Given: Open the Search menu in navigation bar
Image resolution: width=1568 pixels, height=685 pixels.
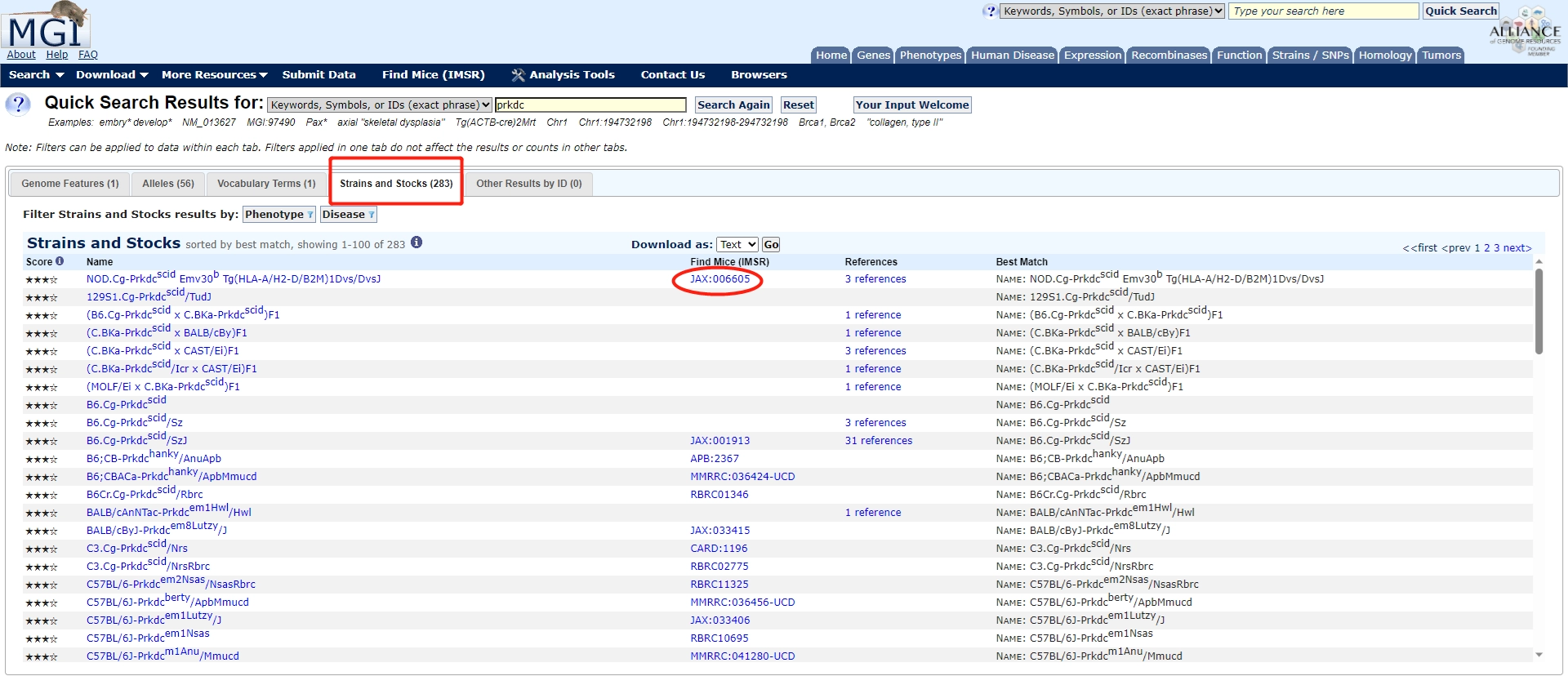Looking at the screenshot, I should (x=36, y=75).
